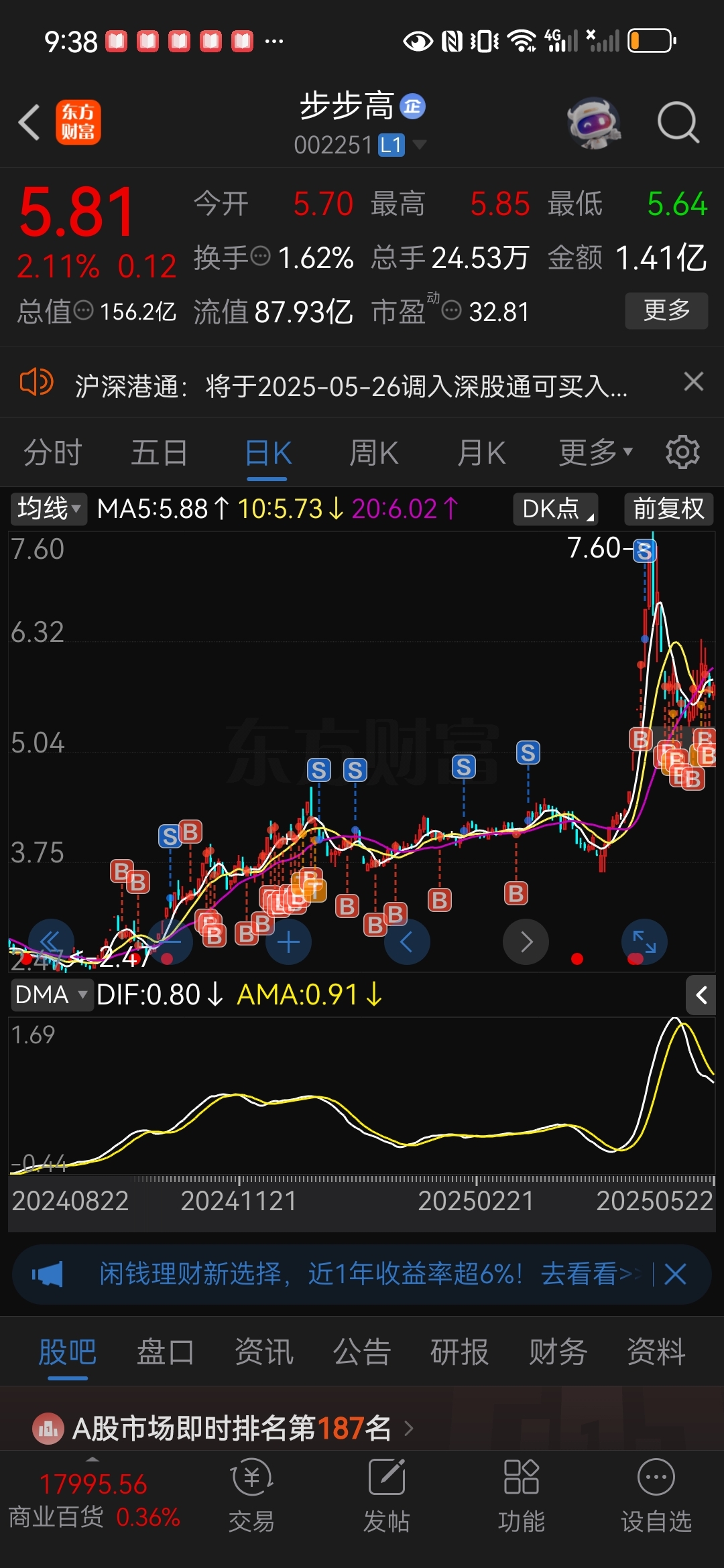Zoom in chart with plus button
Image resolution: width=724 pixels, height=1568 pixels.
click(x=288, y=941)
